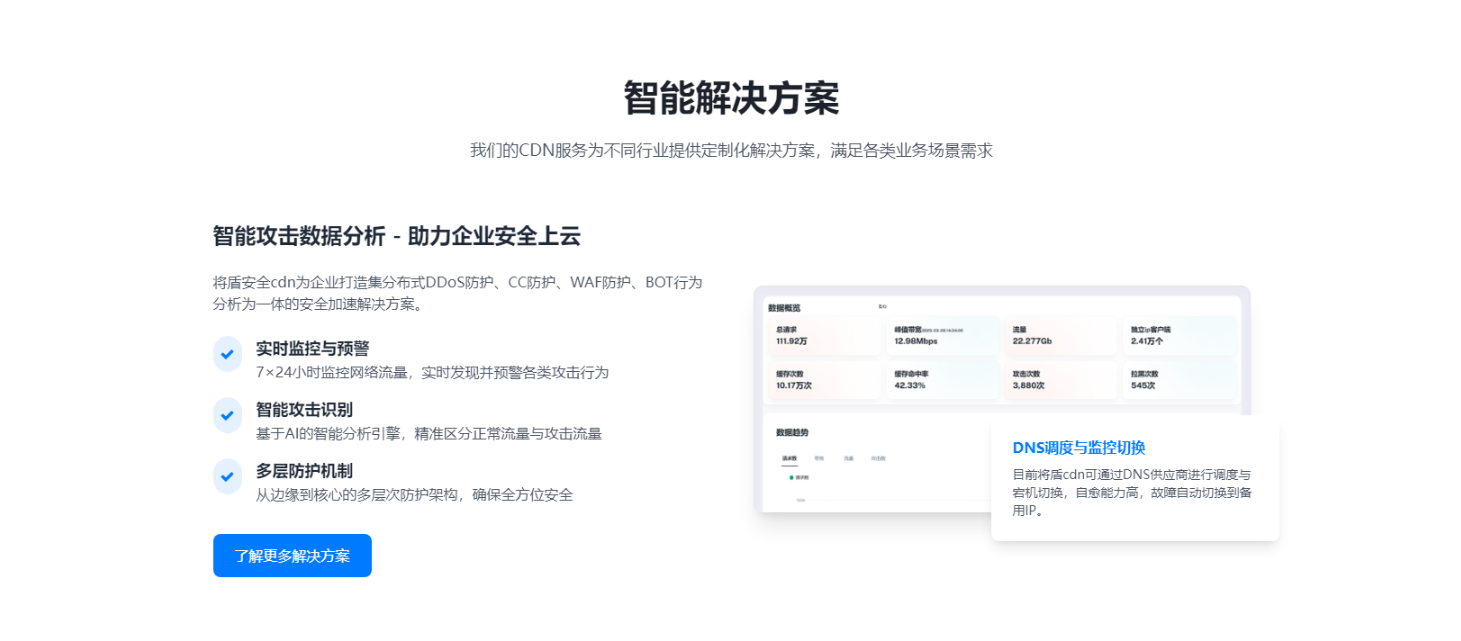Click the checkmark icon beside 多层防护机制

click(x=228, y=476)
